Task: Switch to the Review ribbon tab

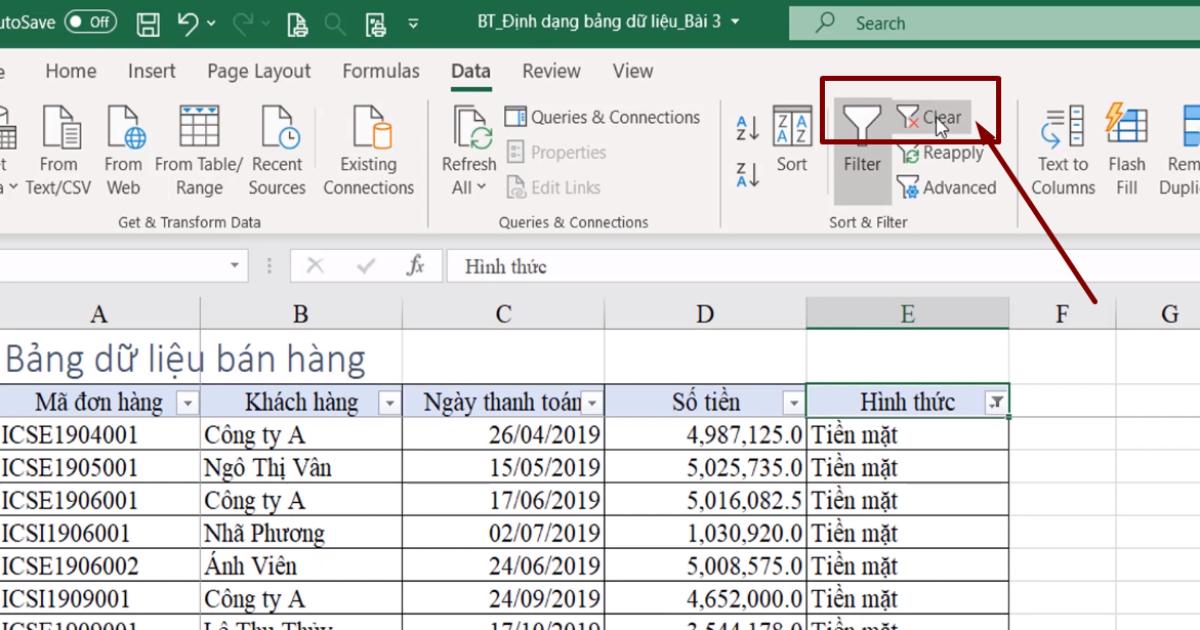Action: pos(551,71)
